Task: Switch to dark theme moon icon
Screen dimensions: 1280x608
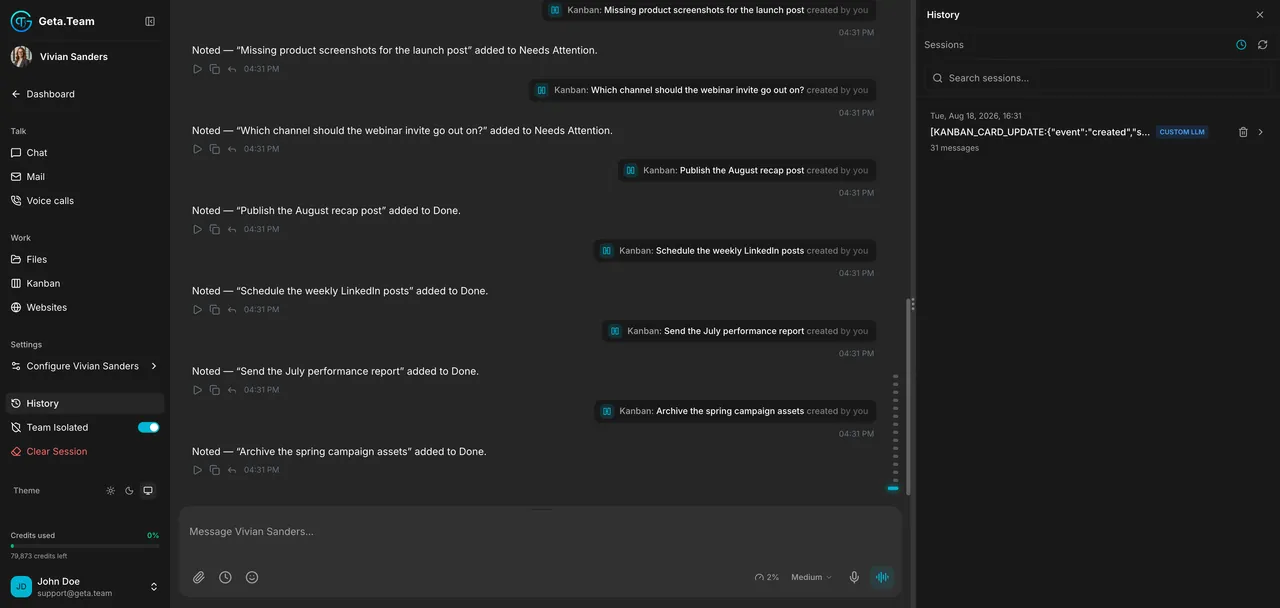Action: point(129,491)
